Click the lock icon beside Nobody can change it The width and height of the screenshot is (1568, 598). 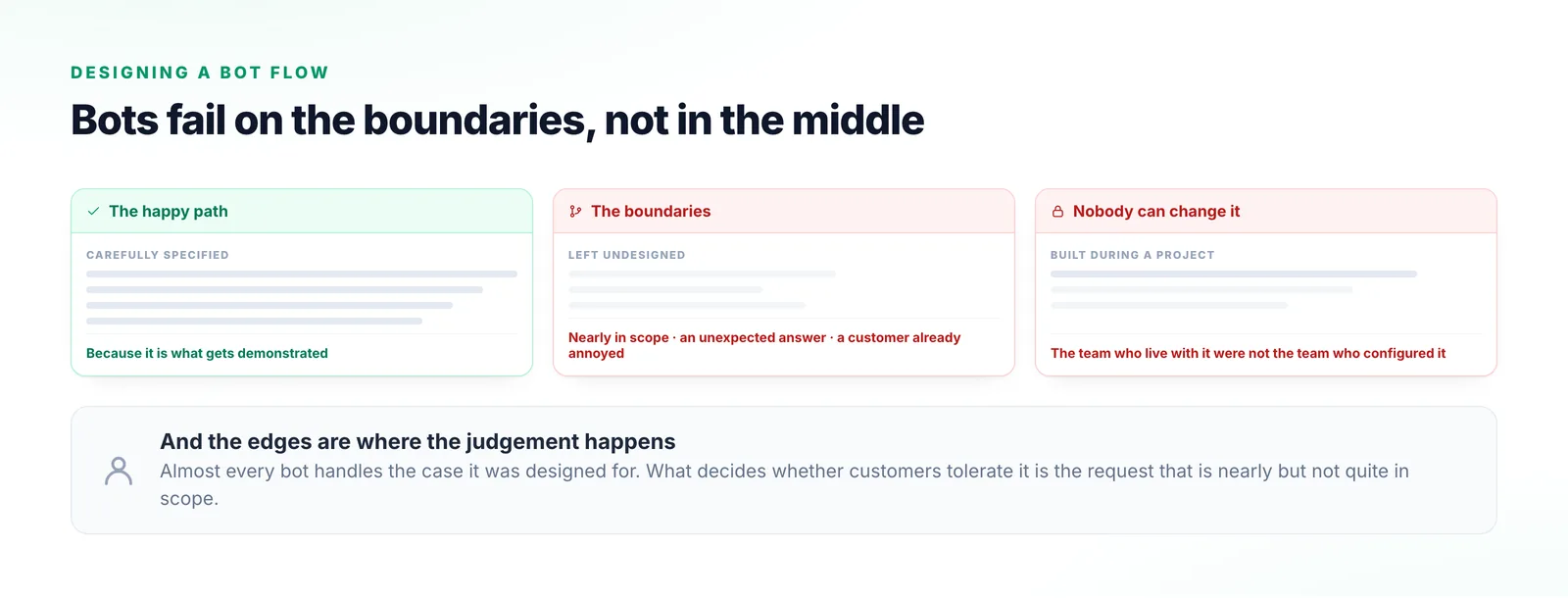[1057, 212]
